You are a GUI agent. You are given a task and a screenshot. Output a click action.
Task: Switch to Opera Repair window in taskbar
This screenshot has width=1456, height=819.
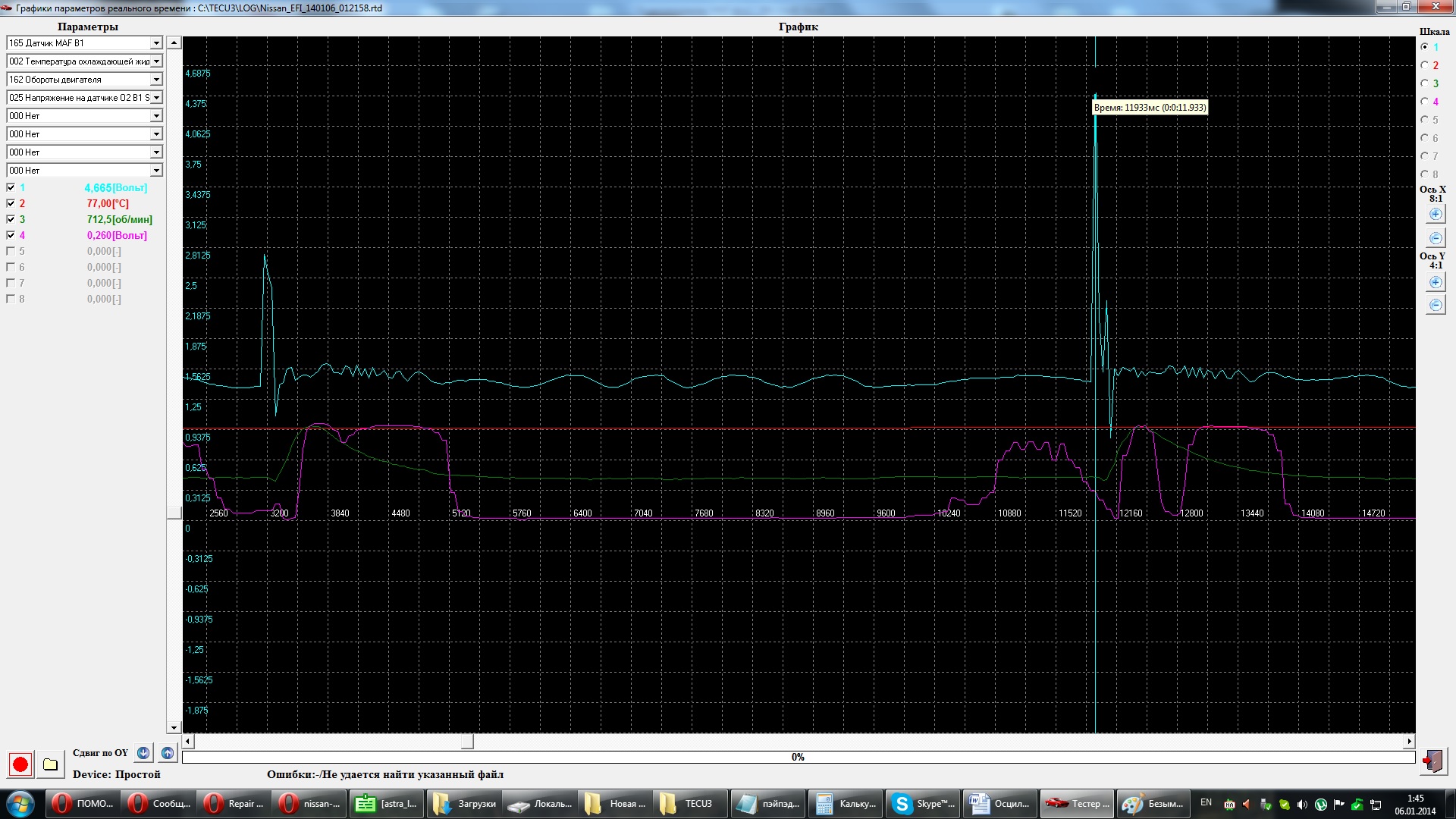click(234, 804)
